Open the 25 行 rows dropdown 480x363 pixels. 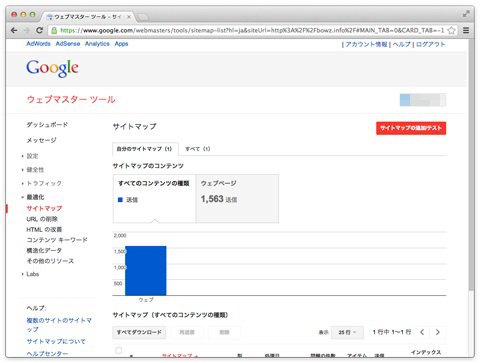(347, 332)
